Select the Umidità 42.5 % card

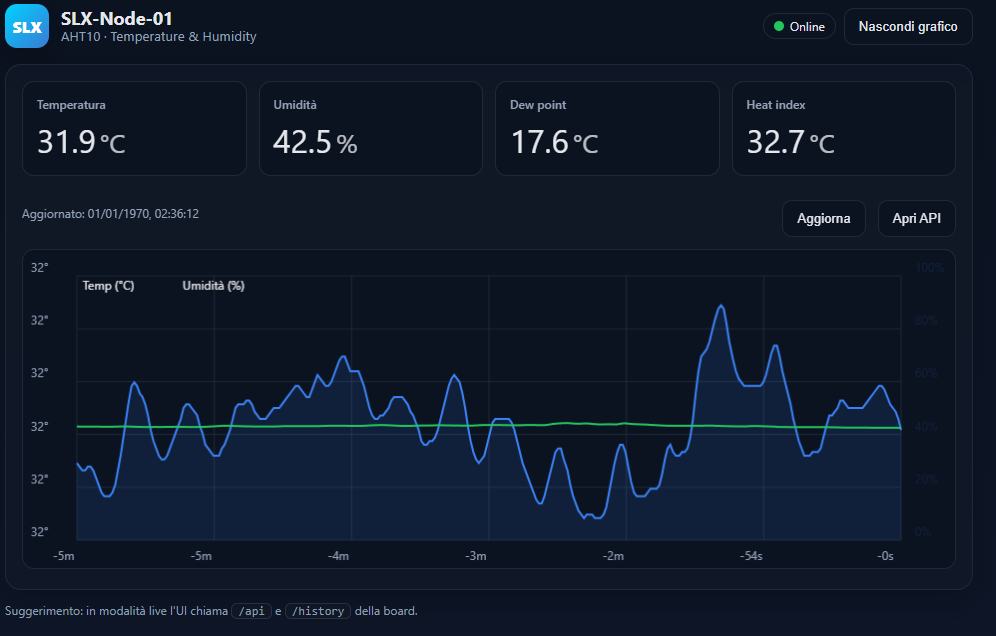(370, 128)
